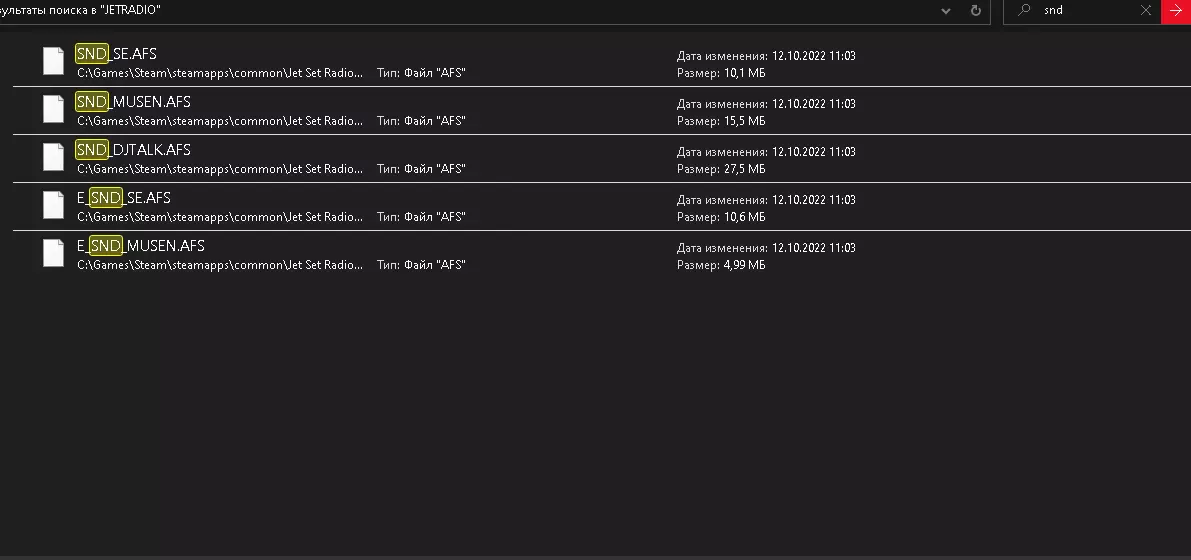The image size is (1191, 560).
Task: Click the E_SND_SE.AFS file icon
Action: point(54,205)
